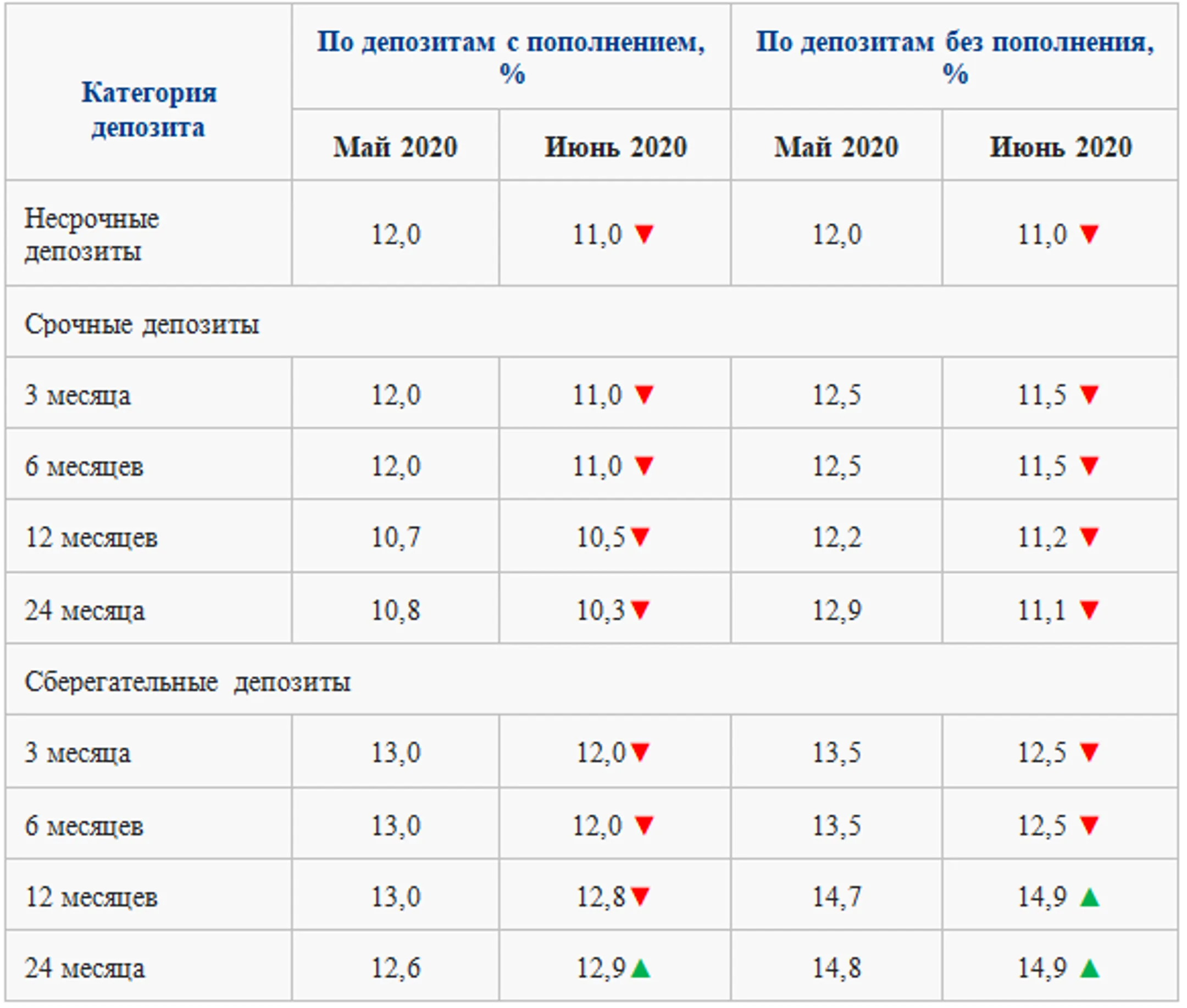
Task: Click red arrow next to 10,3 in 24 месяца
Action: (x=640, y=610)
